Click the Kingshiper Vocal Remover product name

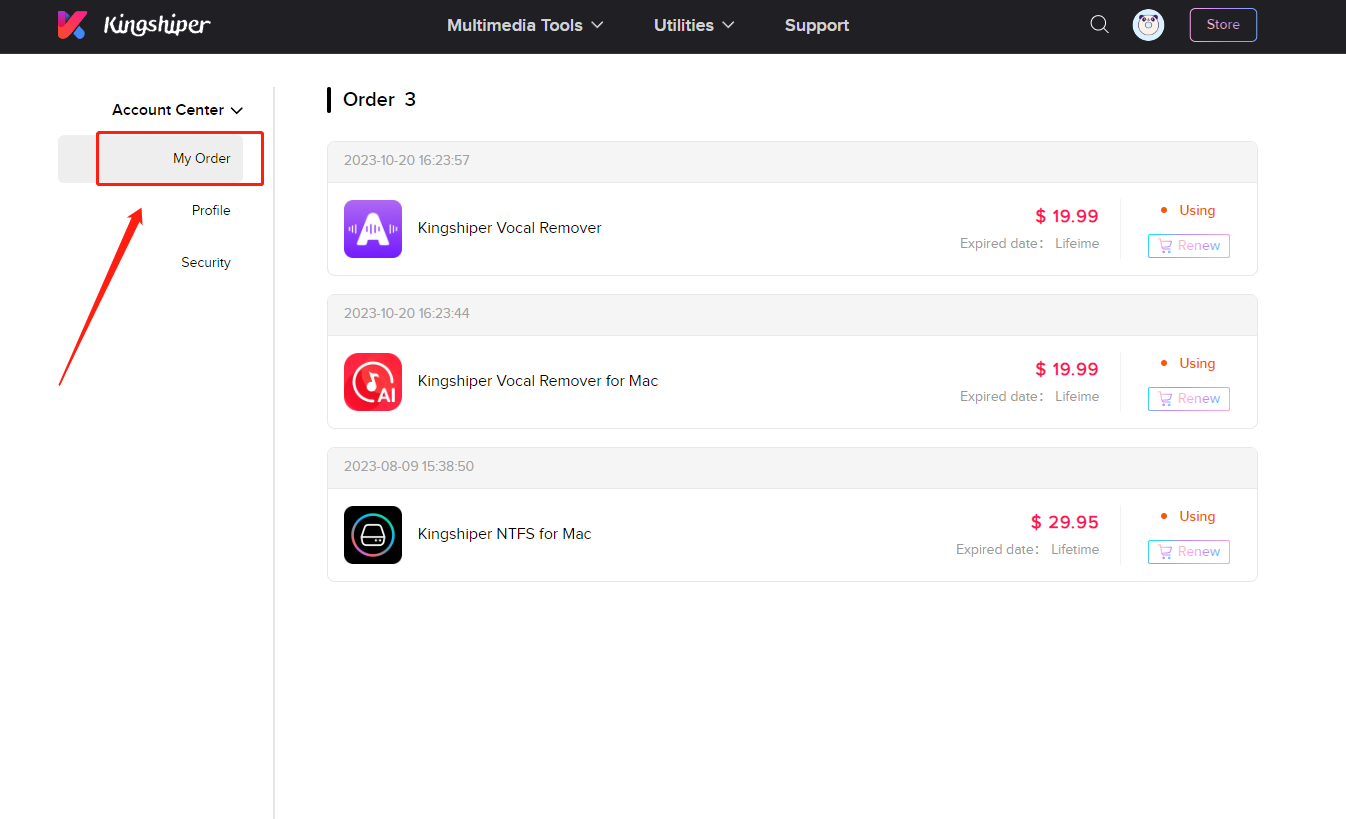click(x=510, y=228)
